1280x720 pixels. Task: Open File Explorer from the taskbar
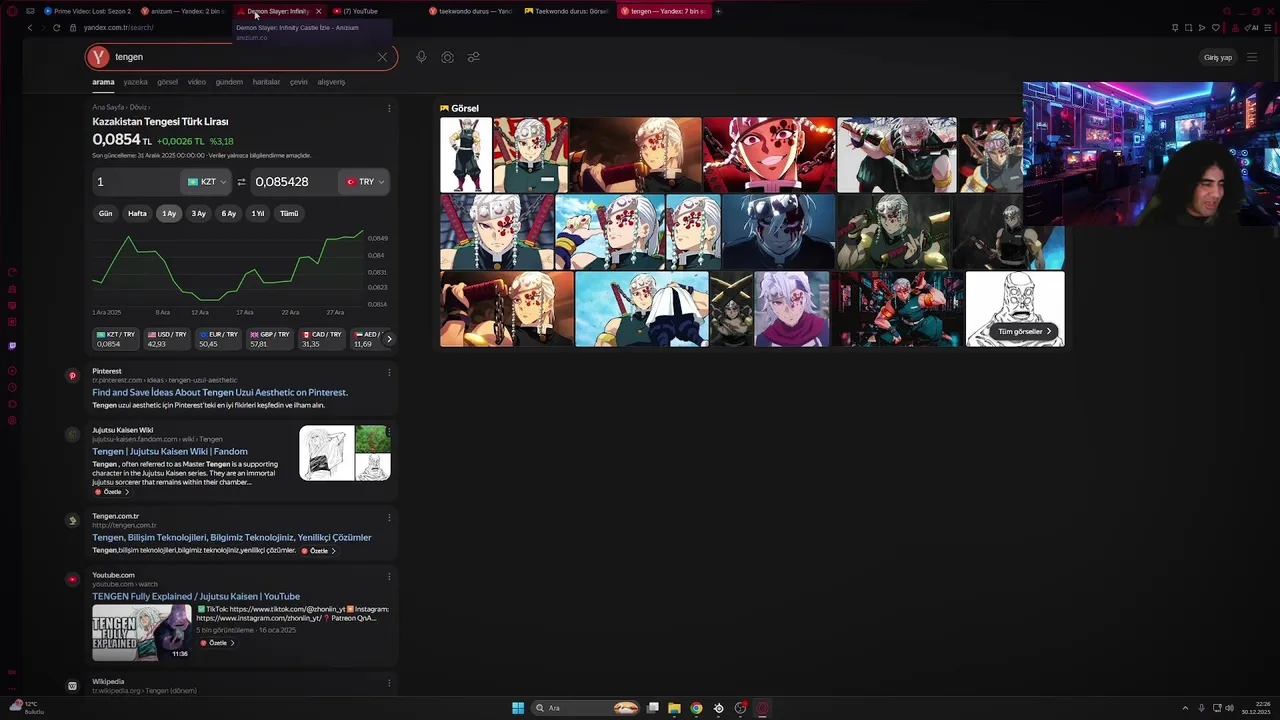674,708
